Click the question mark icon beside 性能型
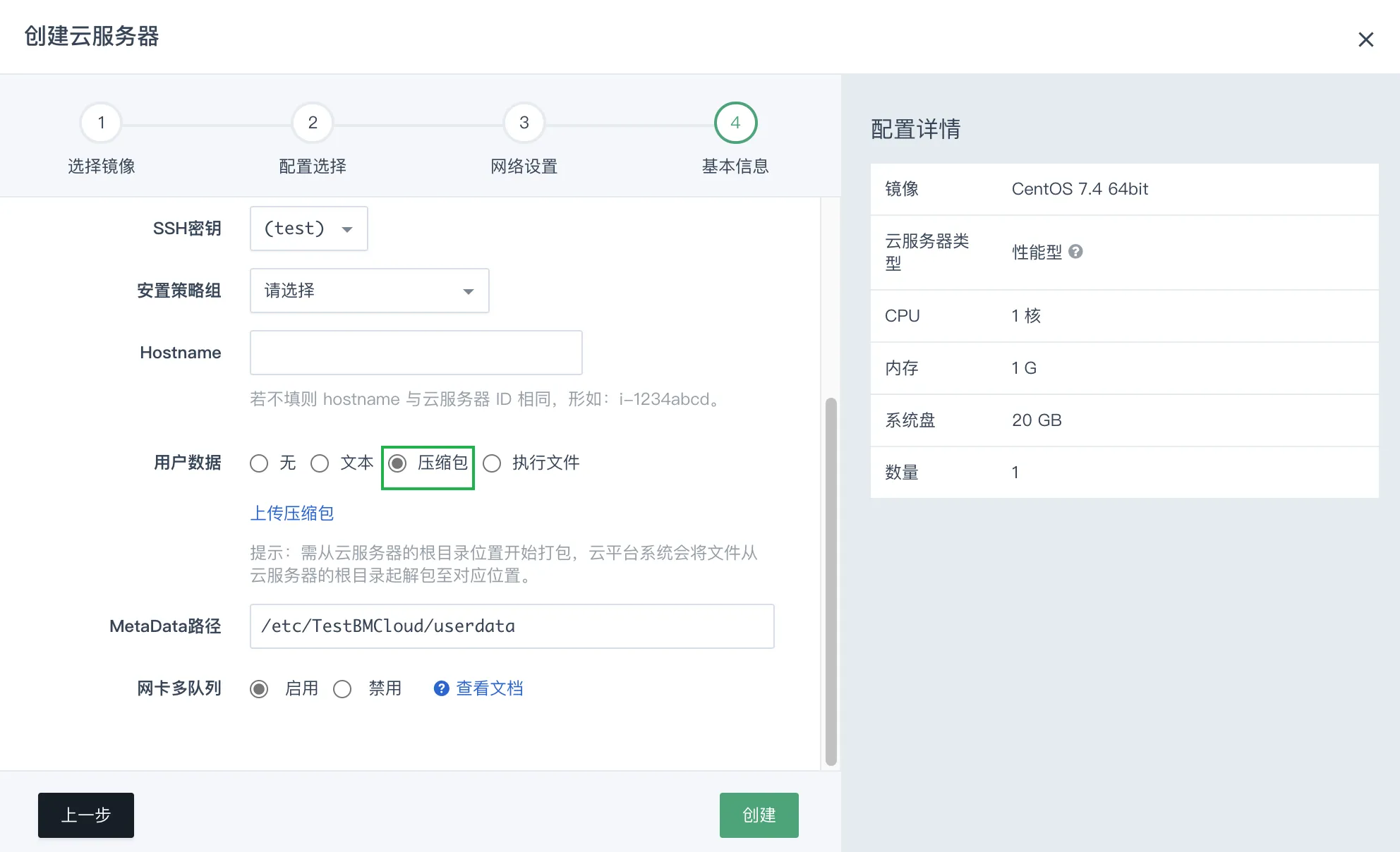1400x852 pixels. point(1075,252)
